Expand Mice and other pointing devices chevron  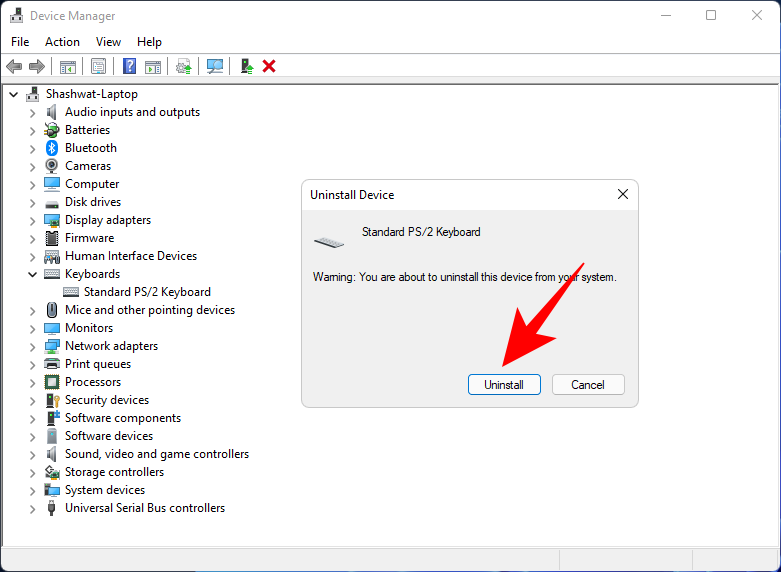[33, 310]
